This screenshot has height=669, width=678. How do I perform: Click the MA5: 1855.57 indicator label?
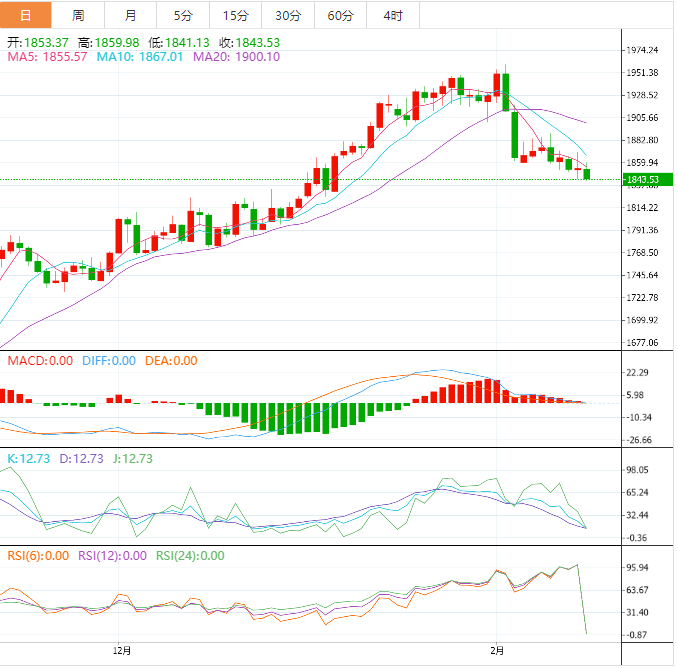(48, 57)
